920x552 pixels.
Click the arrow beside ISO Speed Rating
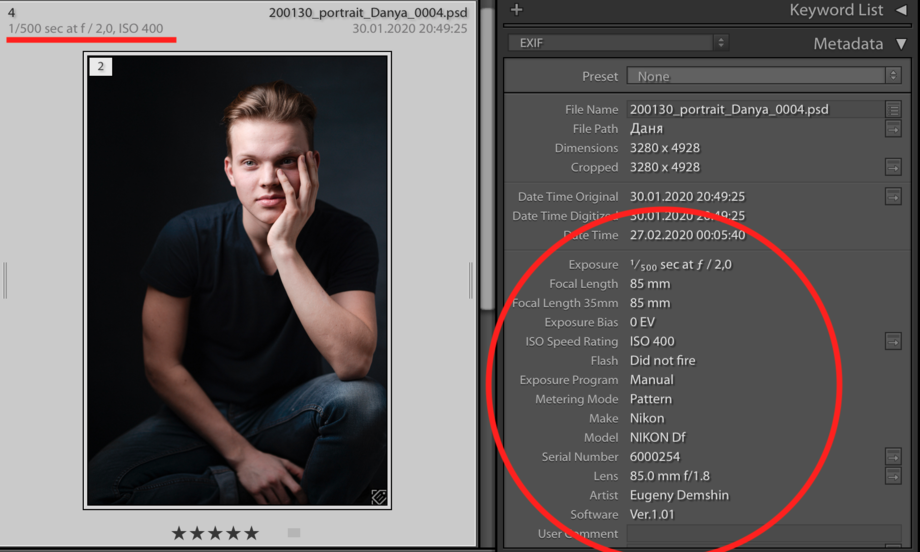pos(893,341)
